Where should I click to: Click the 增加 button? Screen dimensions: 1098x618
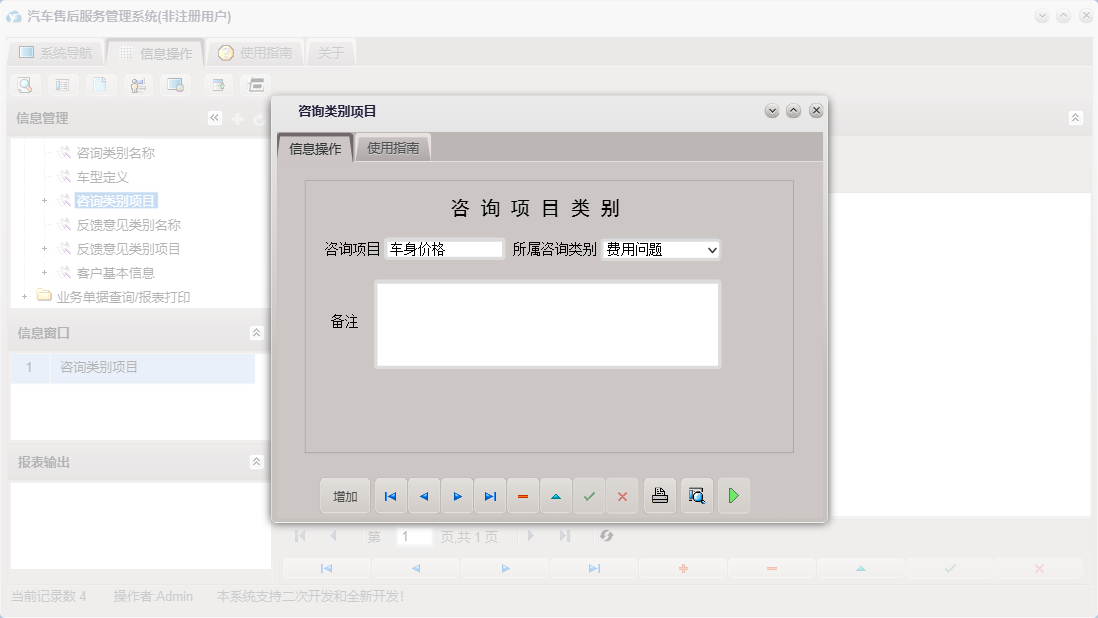(345, 495)
